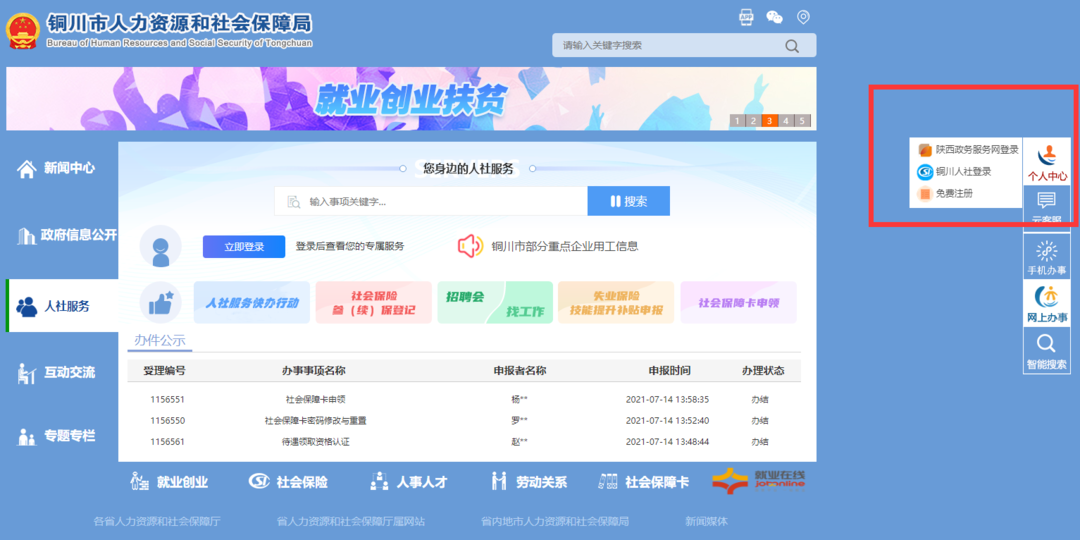Open the 社会保障卡申领 service tile
The height and width of the screenshot is (540, 1080).
[x=738, y=302]
